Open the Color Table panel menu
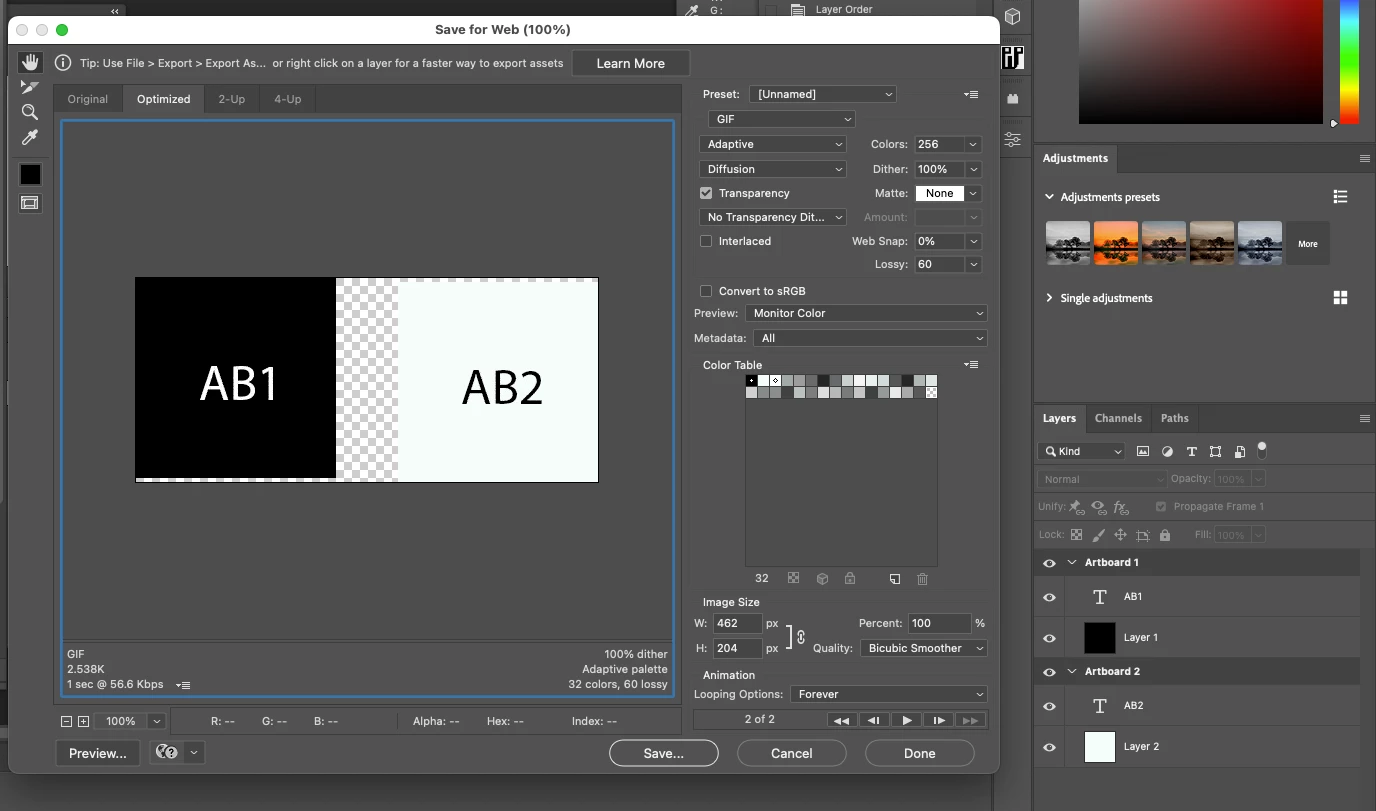Screen dimensions: 1376x811 pos(971,365)
